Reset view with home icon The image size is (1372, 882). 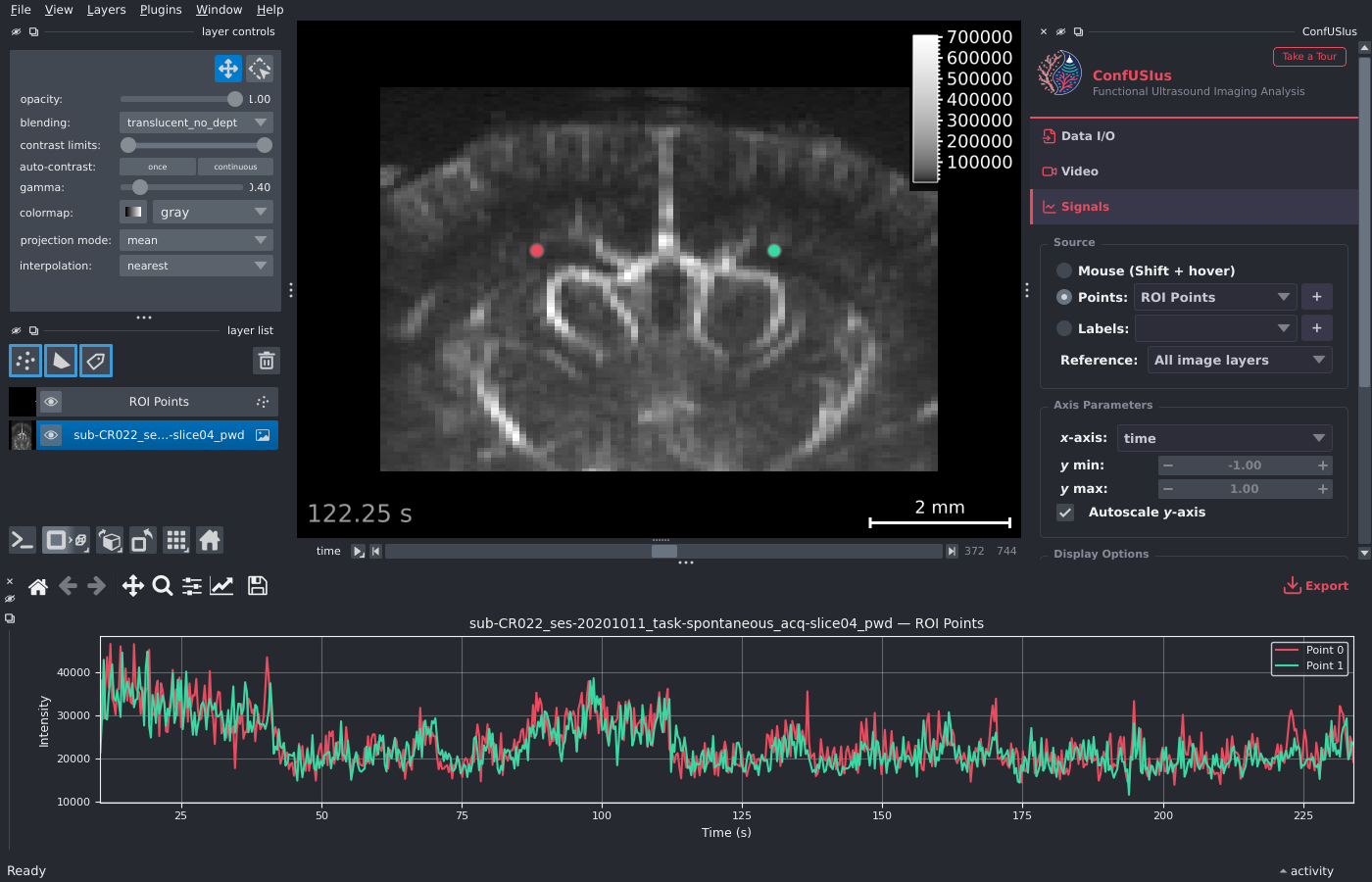(210, 540)
